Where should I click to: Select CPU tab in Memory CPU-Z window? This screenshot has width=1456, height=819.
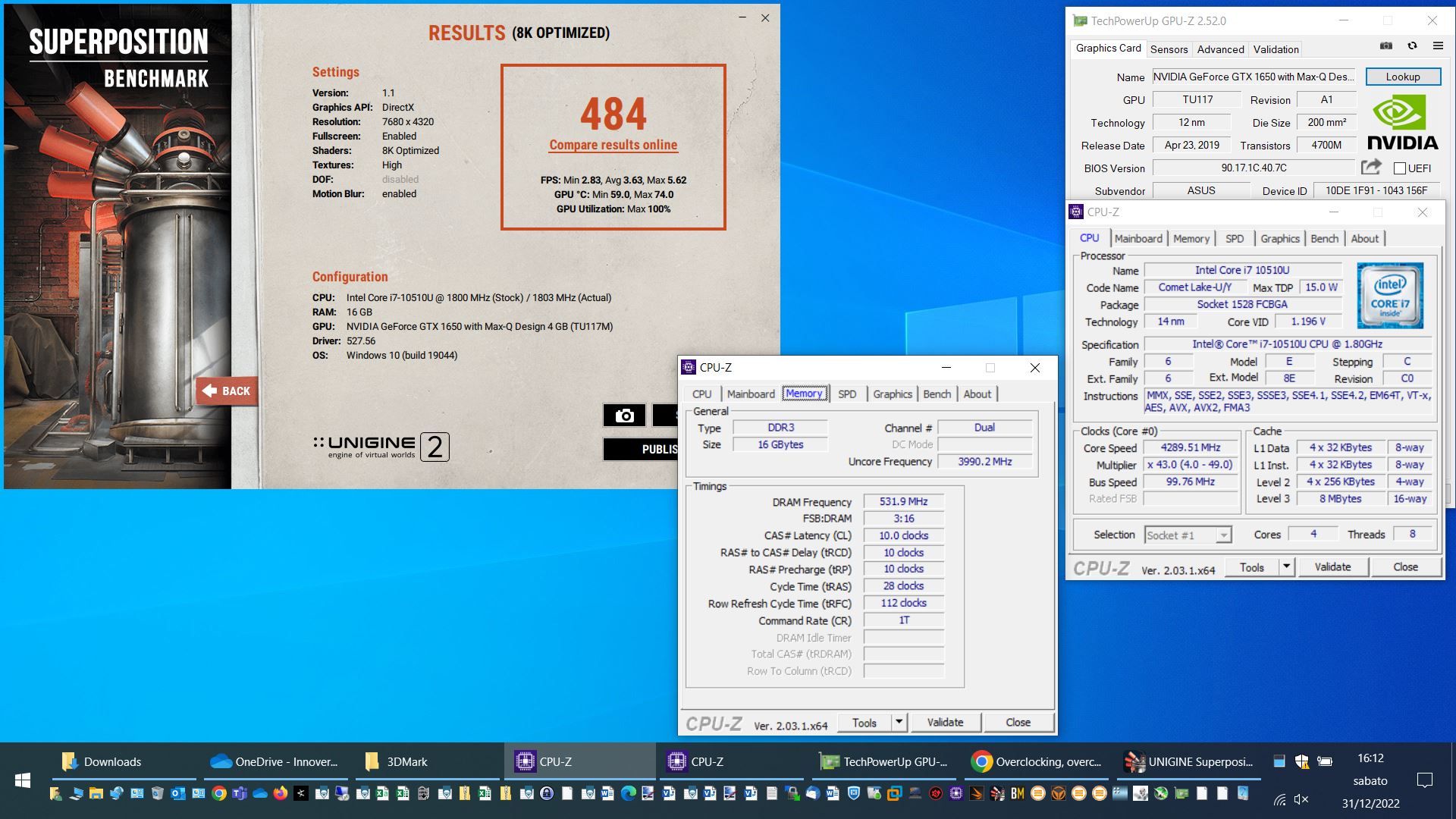pyautogui.click(x=701, y=394)
